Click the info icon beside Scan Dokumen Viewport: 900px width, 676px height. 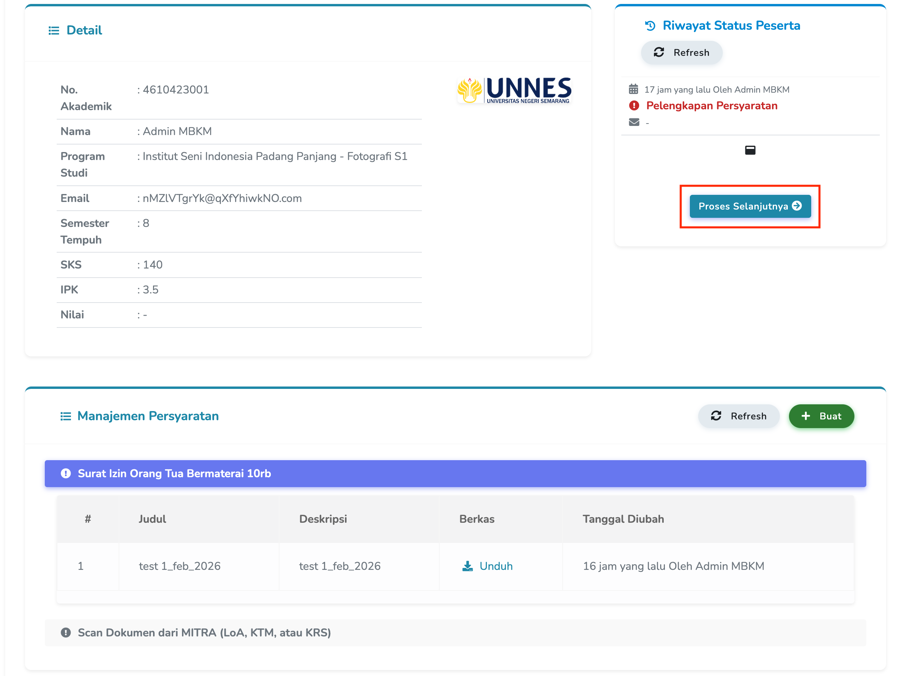(x=66, y=633)
